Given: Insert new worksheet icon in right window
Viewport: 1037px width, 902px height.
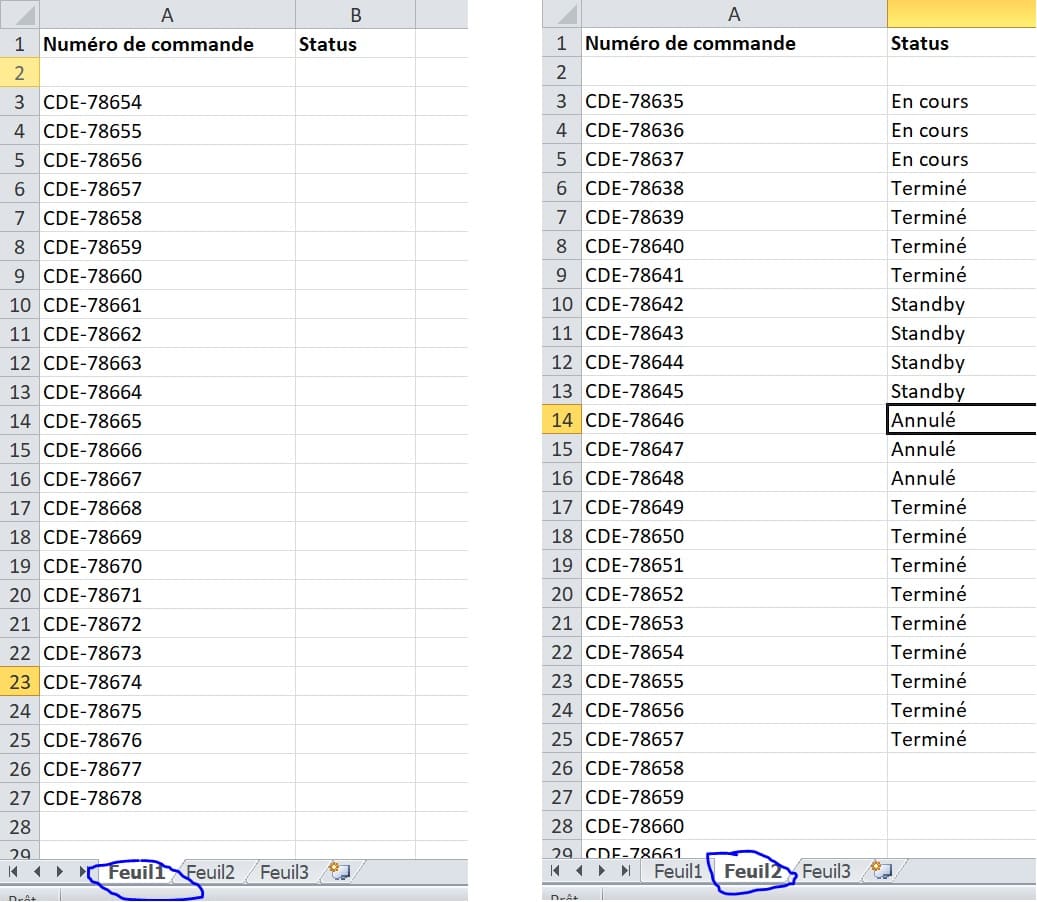Looking at the screenshot, I should tap(882, 870).
